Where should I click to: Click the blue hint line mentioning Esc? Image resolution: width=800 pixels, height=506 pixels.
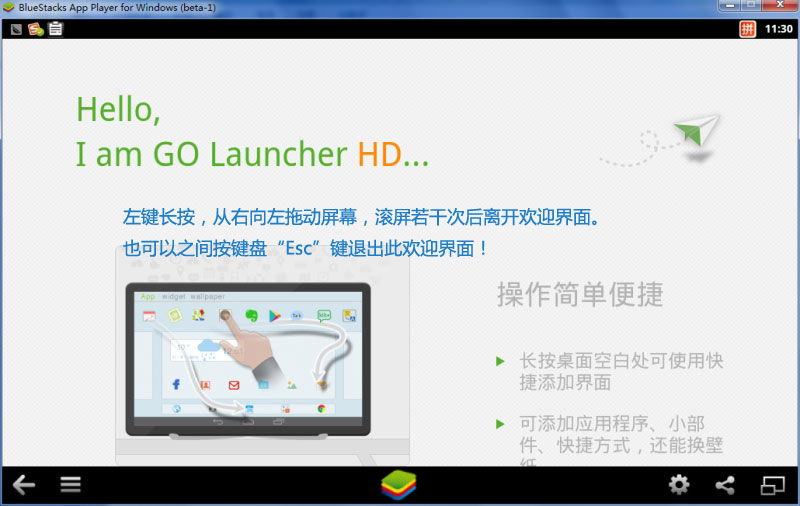pos(306,249)
